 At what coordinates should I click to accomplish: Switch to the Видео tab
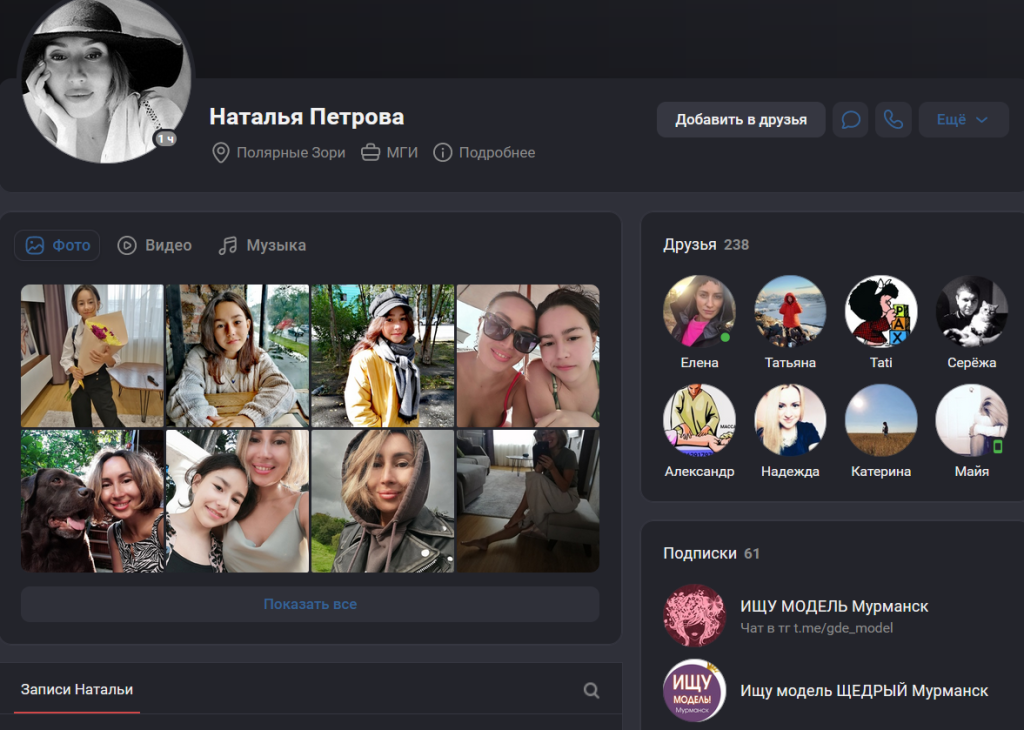point(155,246)
